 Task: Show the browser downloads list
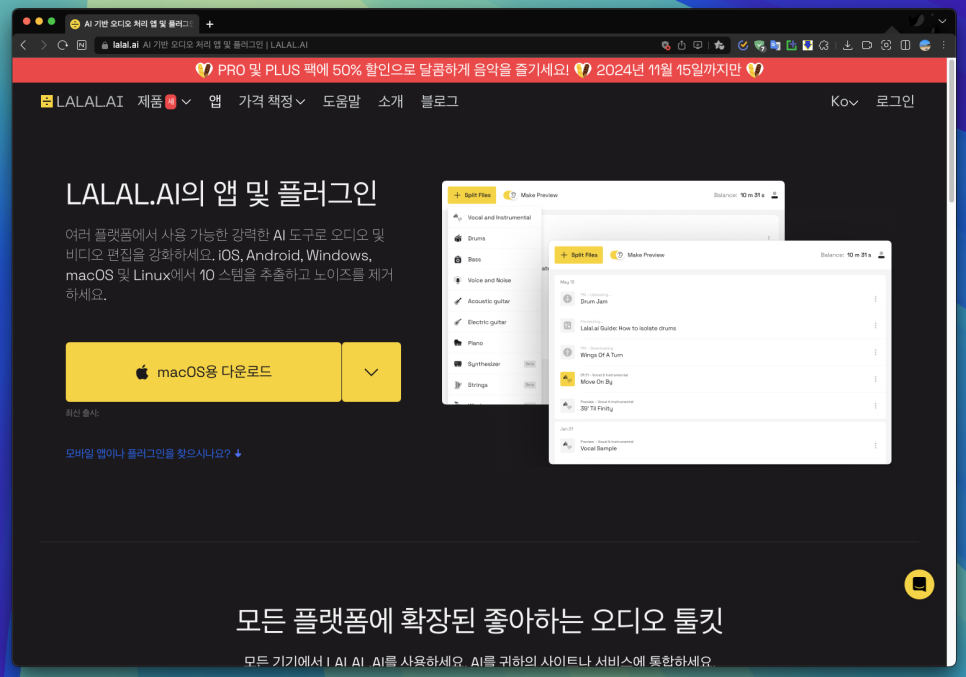[848, 45]
